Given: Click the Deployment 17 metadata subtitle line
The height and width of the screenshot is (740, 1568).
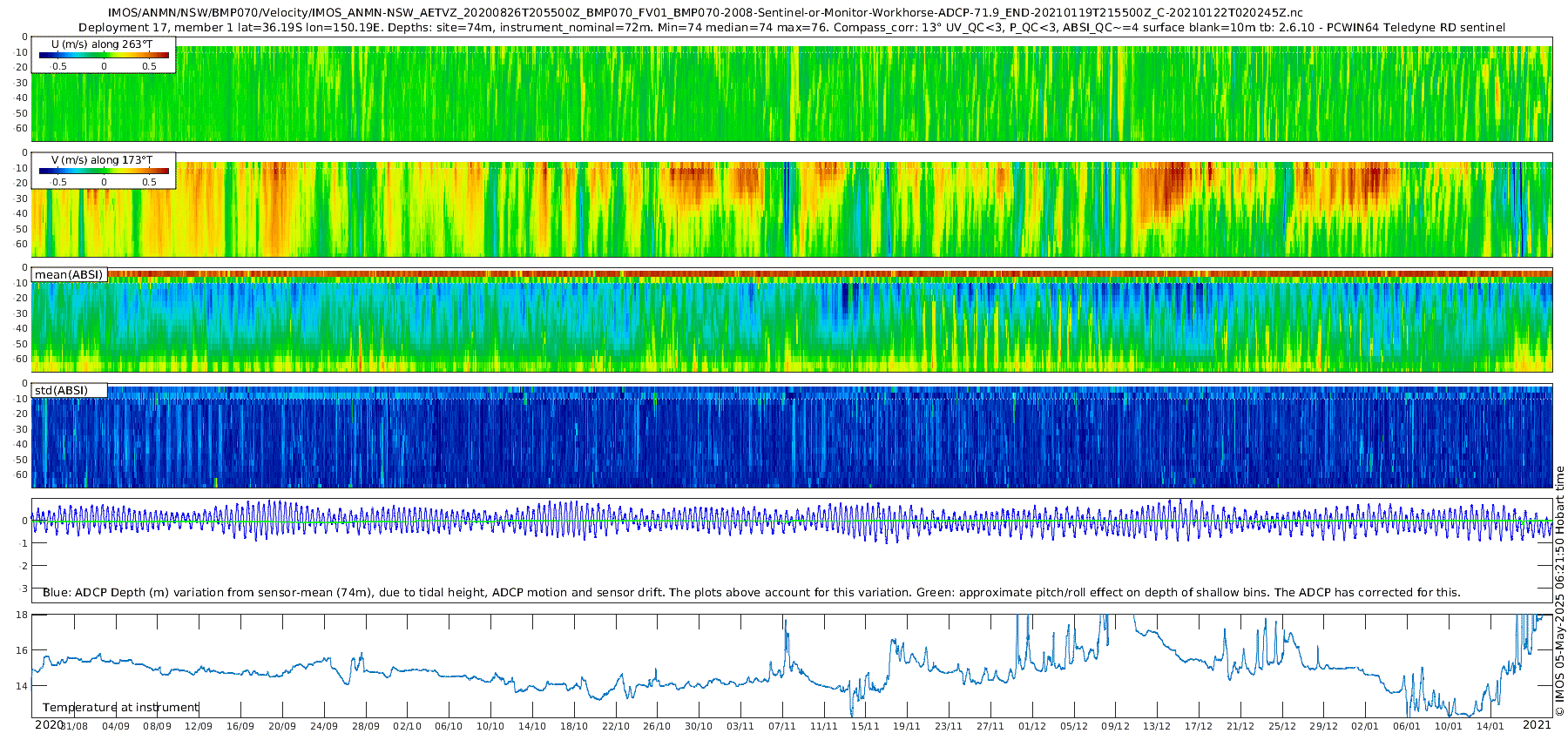Looking at the screenshot, I should tap(791, 27).
